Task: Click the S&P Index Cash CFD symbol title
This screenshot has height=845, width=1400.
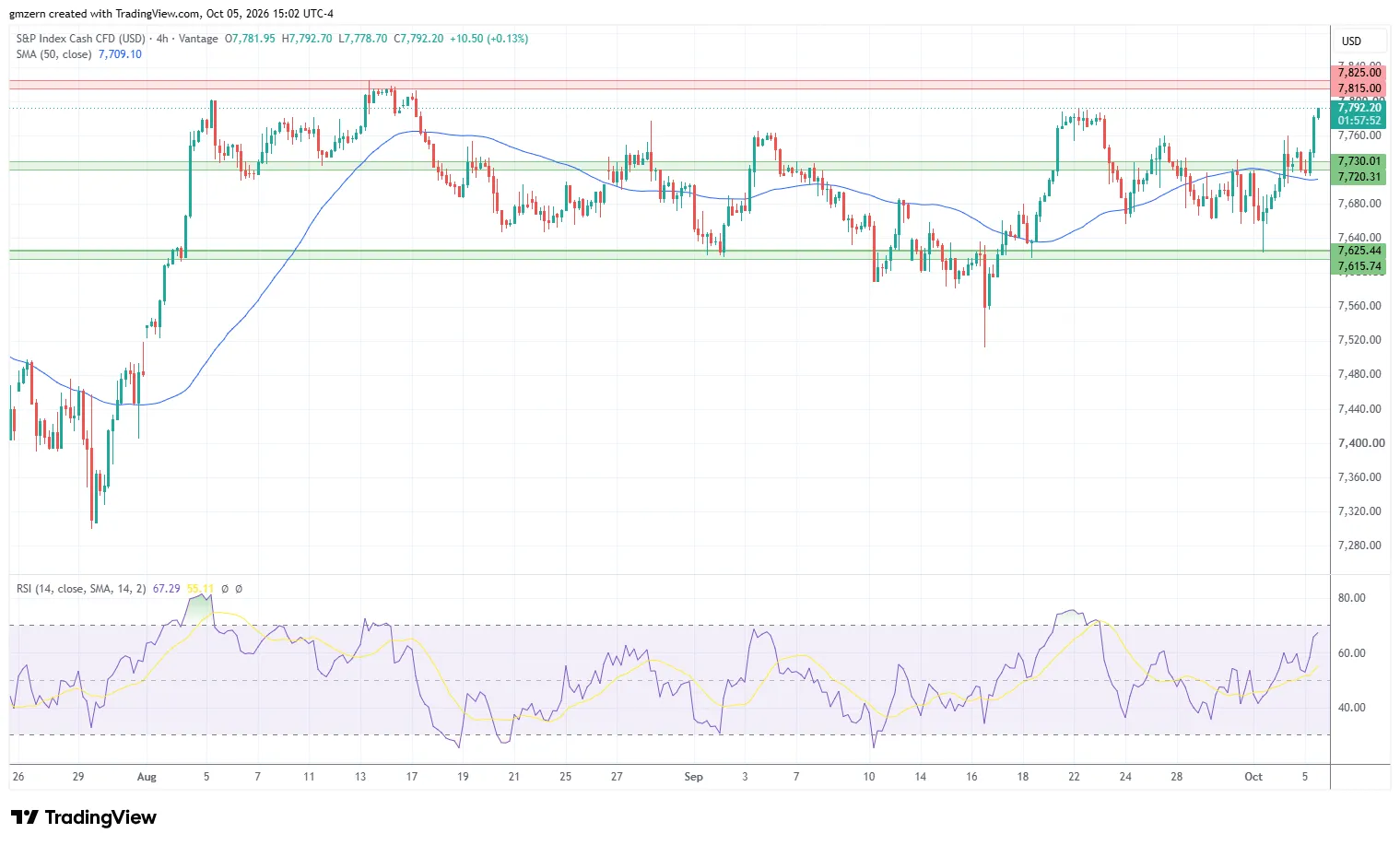Action: tap(81, 39)
